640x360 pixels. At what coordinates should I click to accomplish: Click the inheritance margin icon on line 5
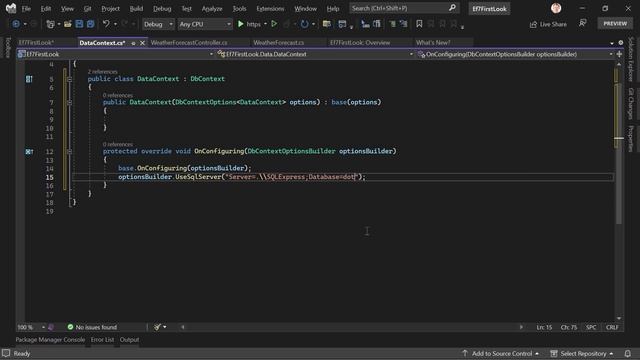click(x=29, y=79)
